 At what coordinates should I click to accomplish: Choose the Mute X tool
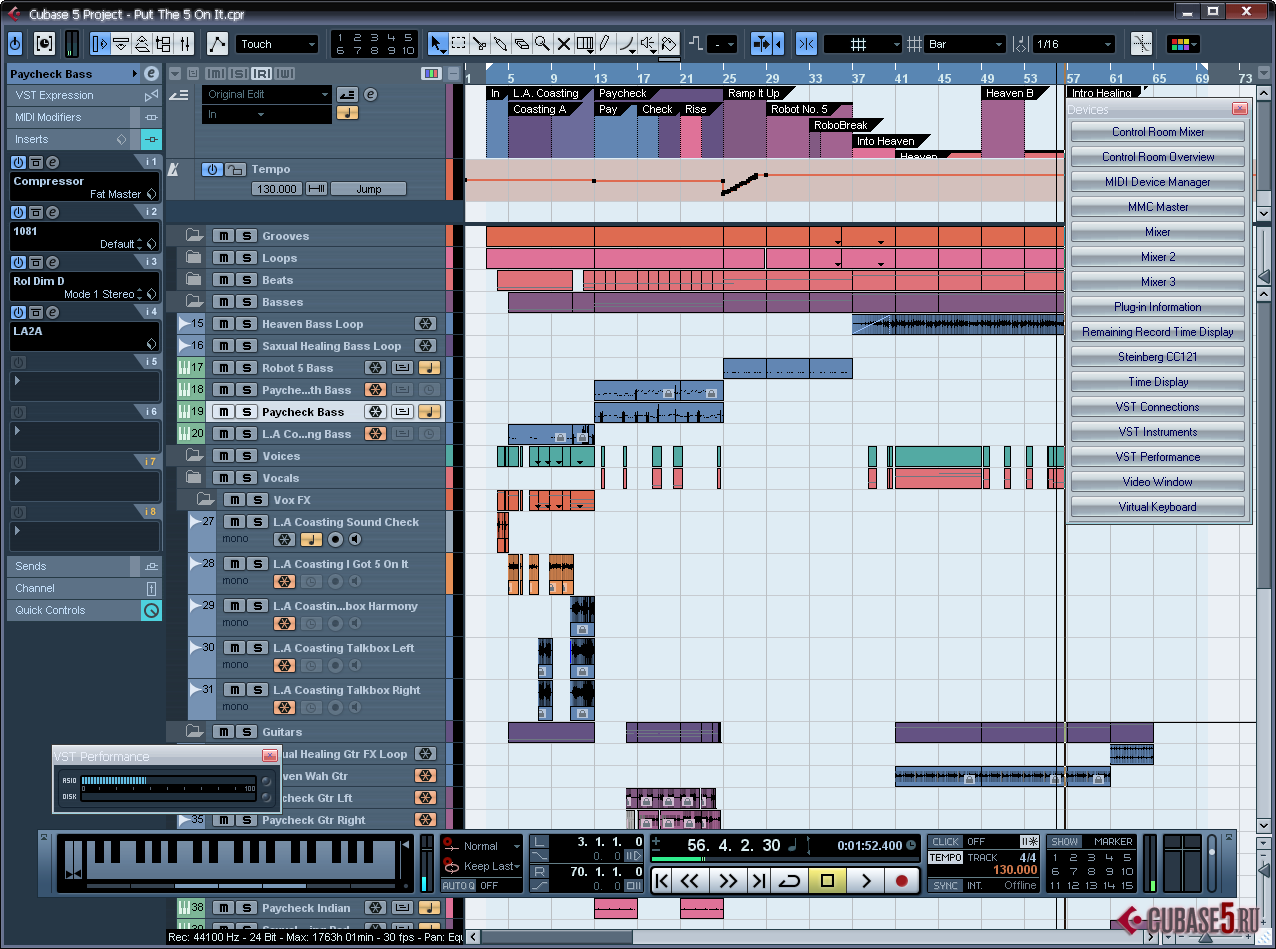(563, 44)
